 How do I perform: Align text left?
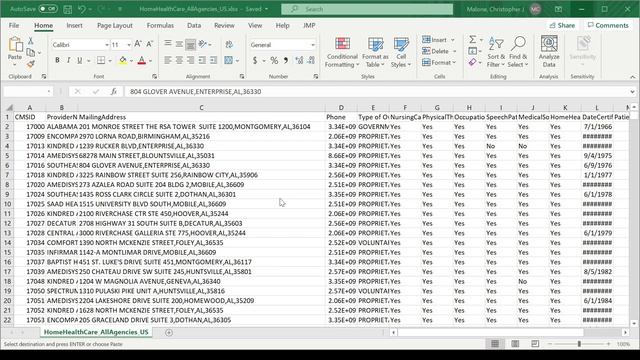tap(168, 60)
